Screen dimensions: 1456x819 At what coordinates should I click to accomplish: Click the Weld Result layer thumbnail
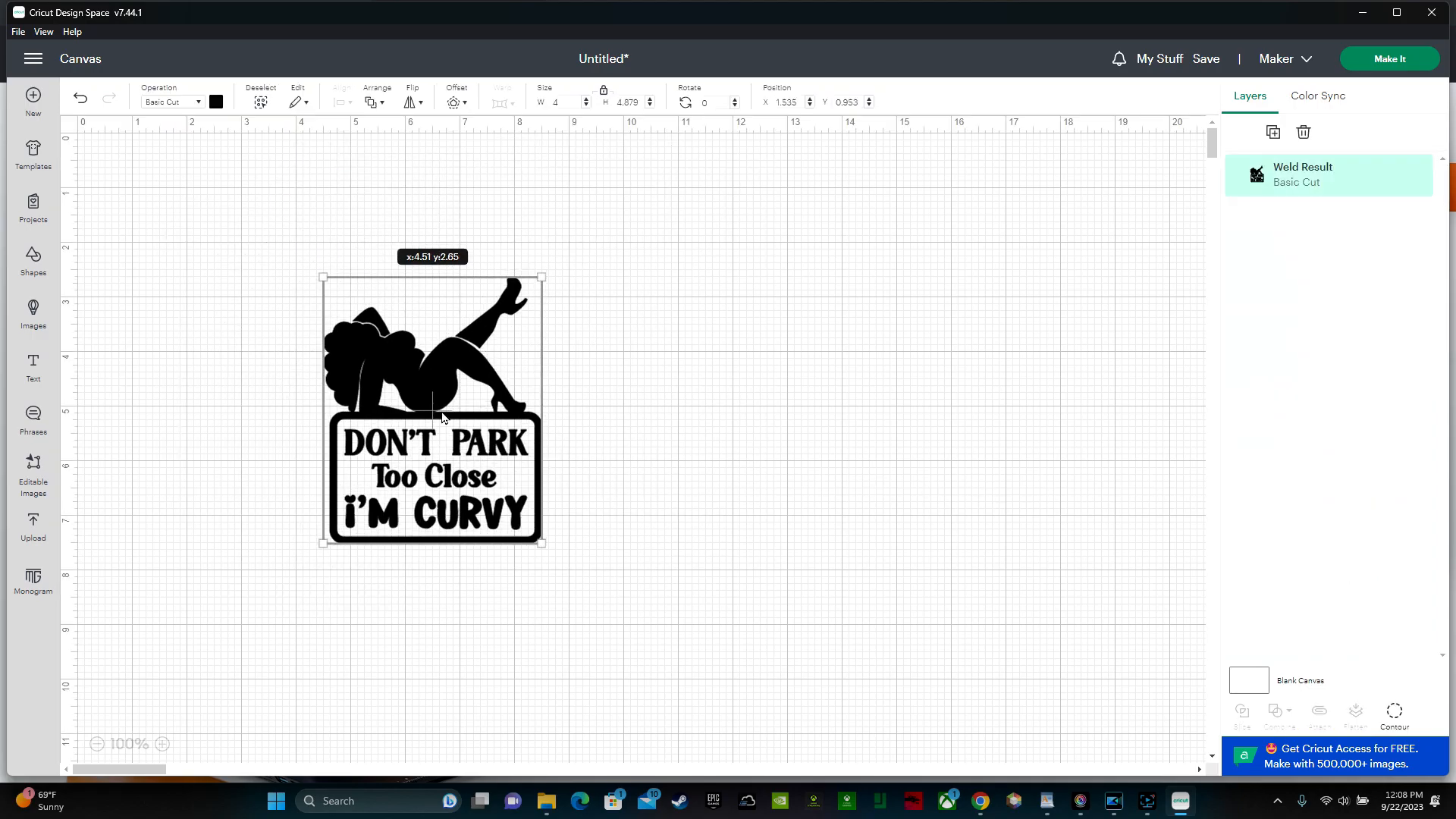pos(1257,175)
